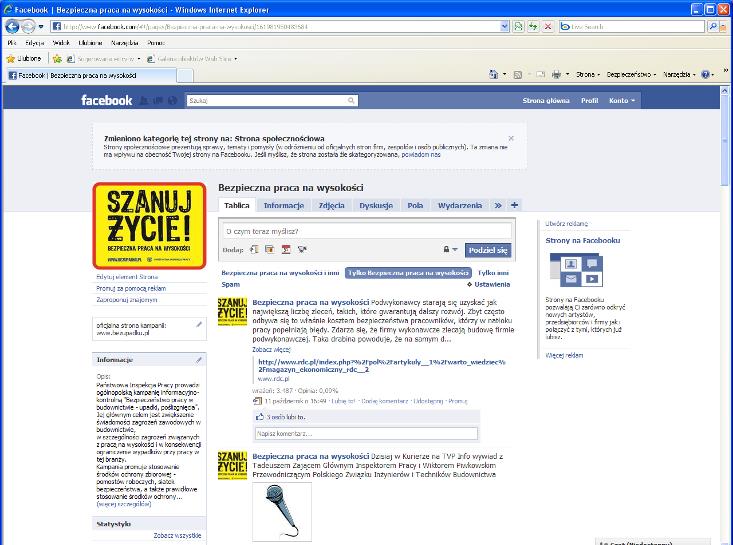Viewport: 733px width, 545px height.
Task: Click the printer icon
Action: 556,74
